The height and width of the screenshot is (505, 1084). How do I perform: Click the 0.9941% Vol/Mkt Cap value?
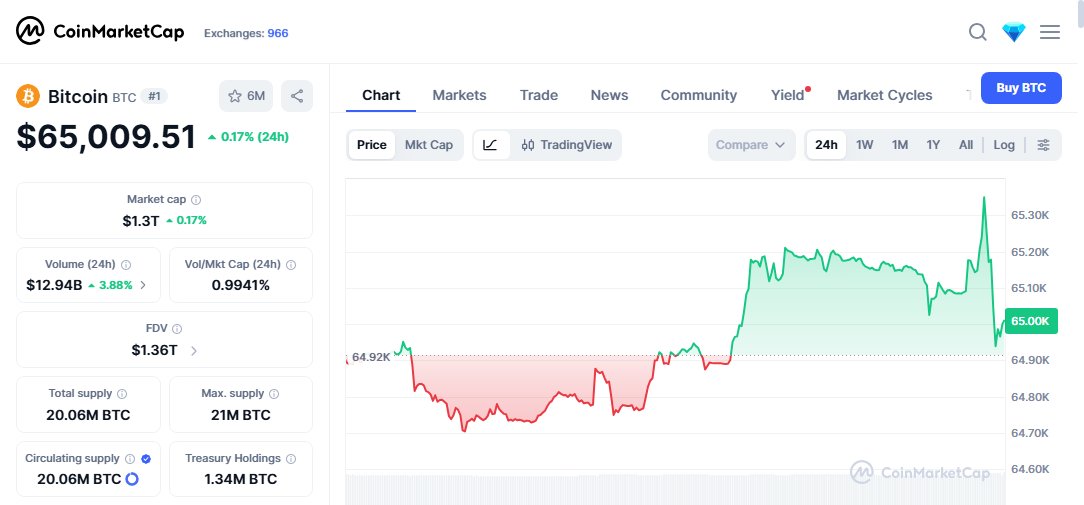(241, 285)
